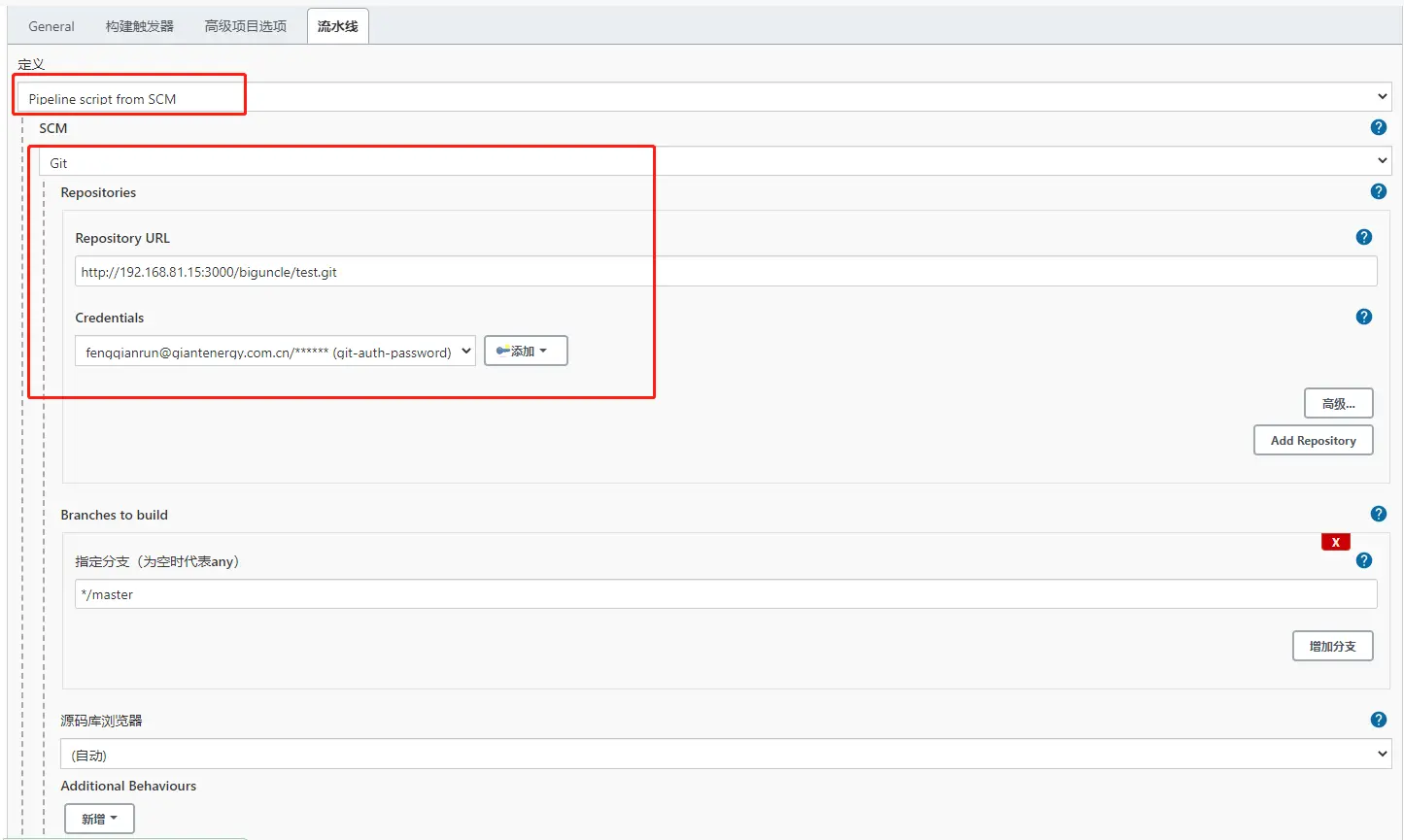Click the 增加分支 button
This screenshot has width=1404, height=840.
1332,646
